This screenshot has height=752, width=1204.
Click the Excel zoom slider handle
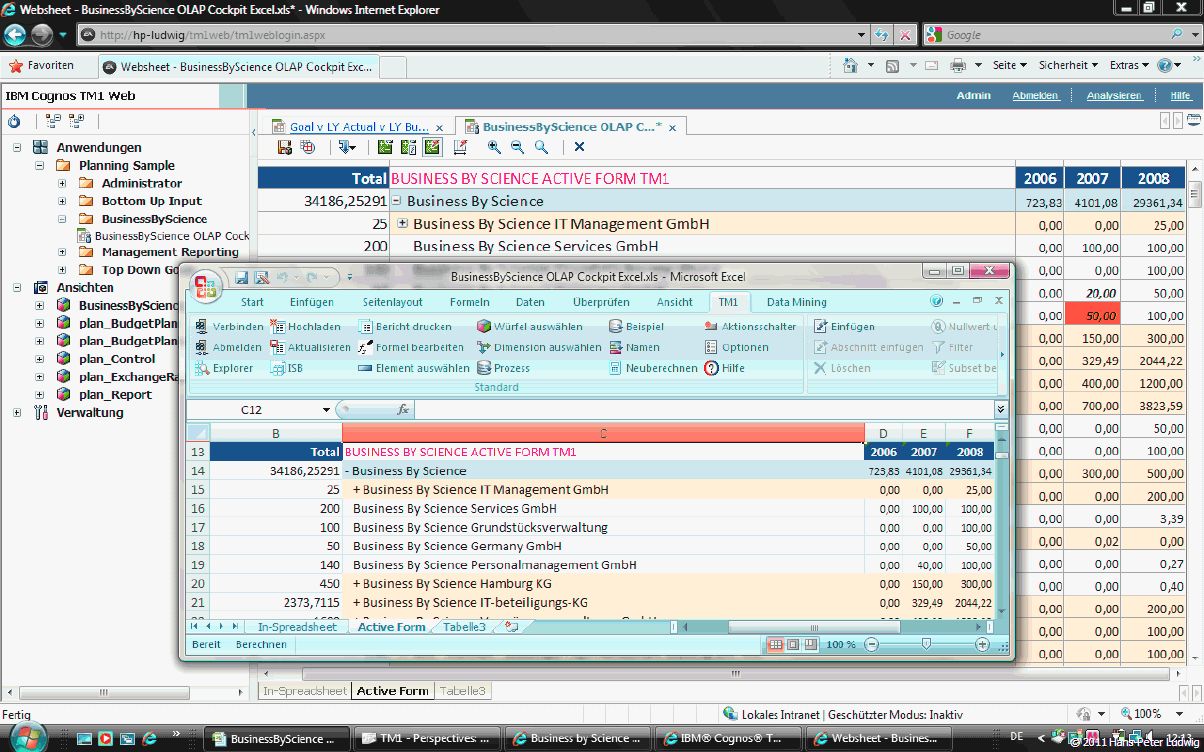[926, 645]
